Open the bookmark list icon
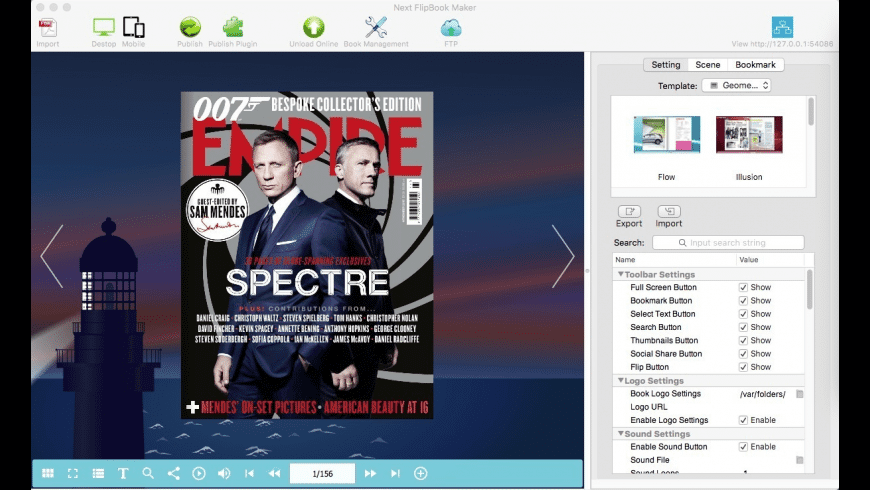 click(98, 473)
